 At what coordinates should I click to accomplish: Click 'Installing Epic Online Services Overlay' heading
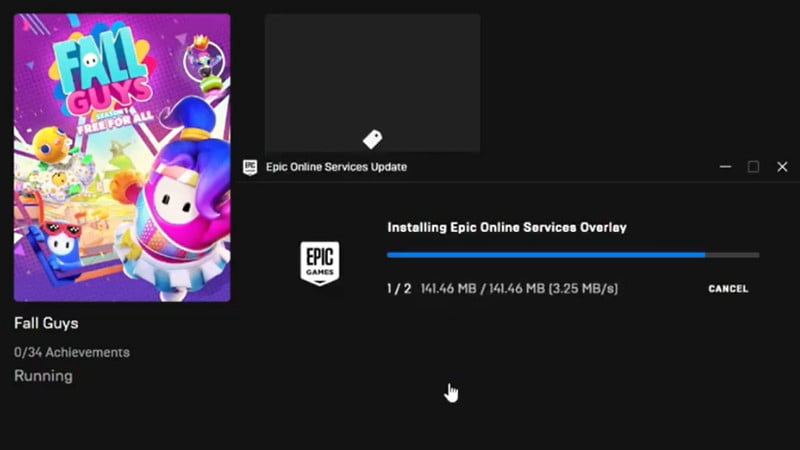click(x=507, y=228)
